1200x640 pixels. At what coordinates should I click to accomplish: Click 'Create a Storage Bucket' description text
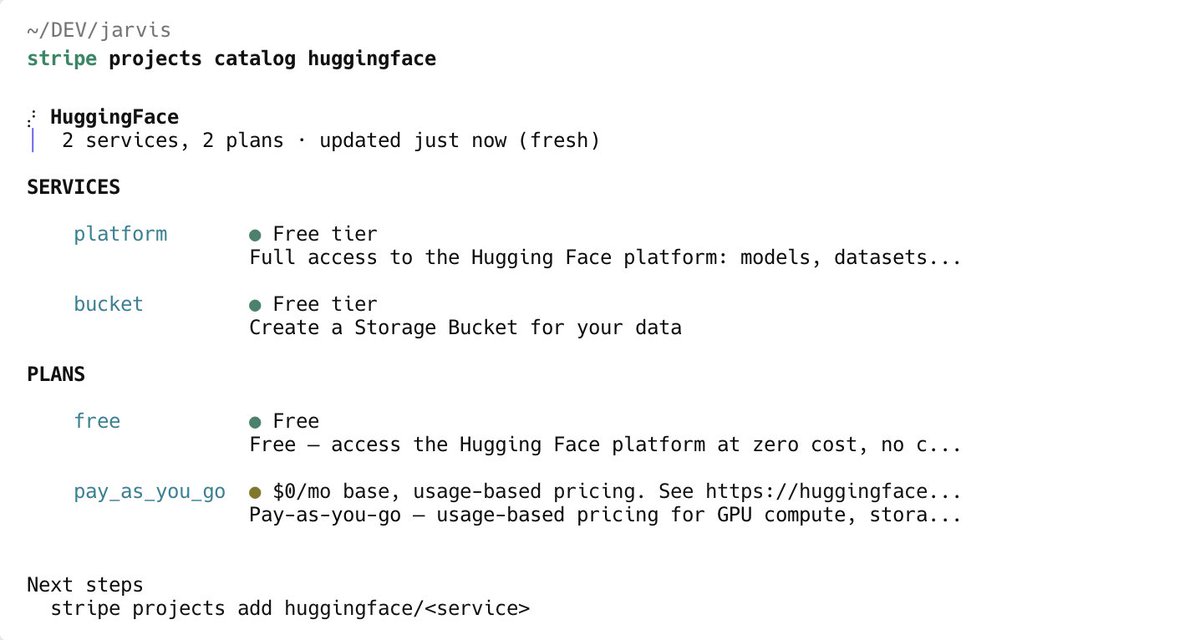(x=465, y=327)
